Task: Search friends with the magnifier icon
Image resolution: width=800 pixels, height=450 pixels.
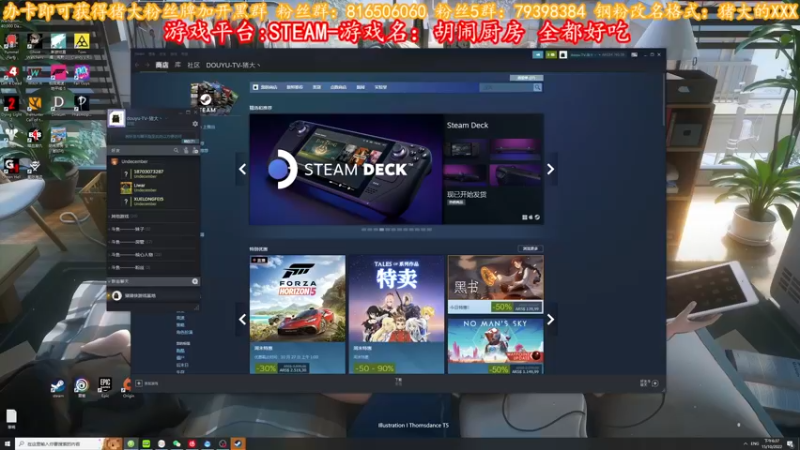Action: (x=176, y=151)
